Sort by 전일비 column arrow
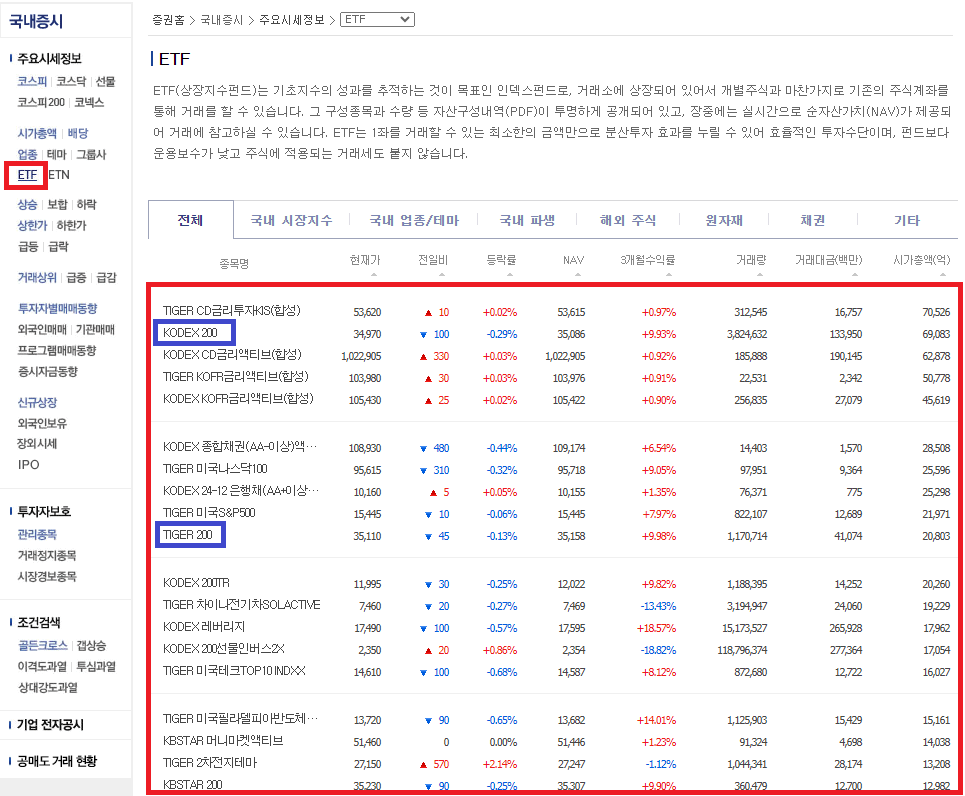Screen dimensions: 965x796 pos(442,275)
